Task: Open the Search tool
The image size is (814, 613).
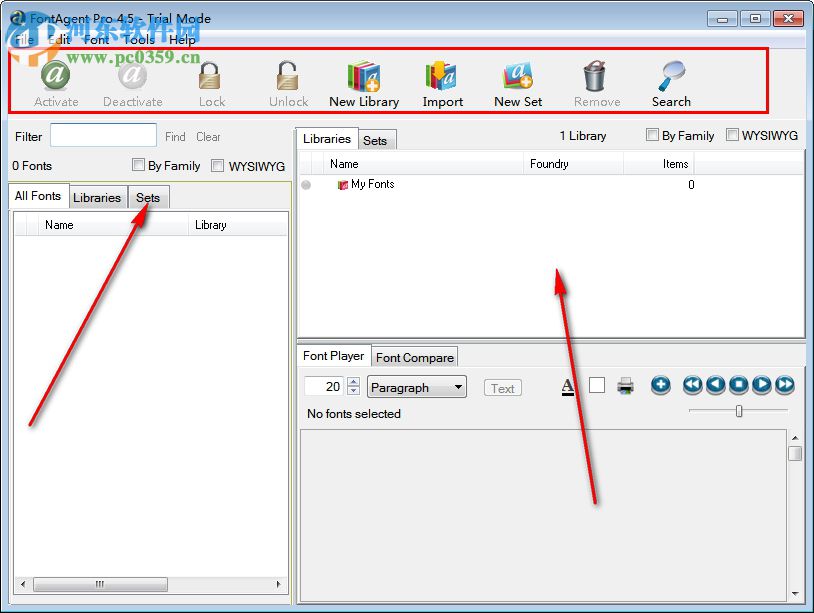Action: tap(671, 83)
